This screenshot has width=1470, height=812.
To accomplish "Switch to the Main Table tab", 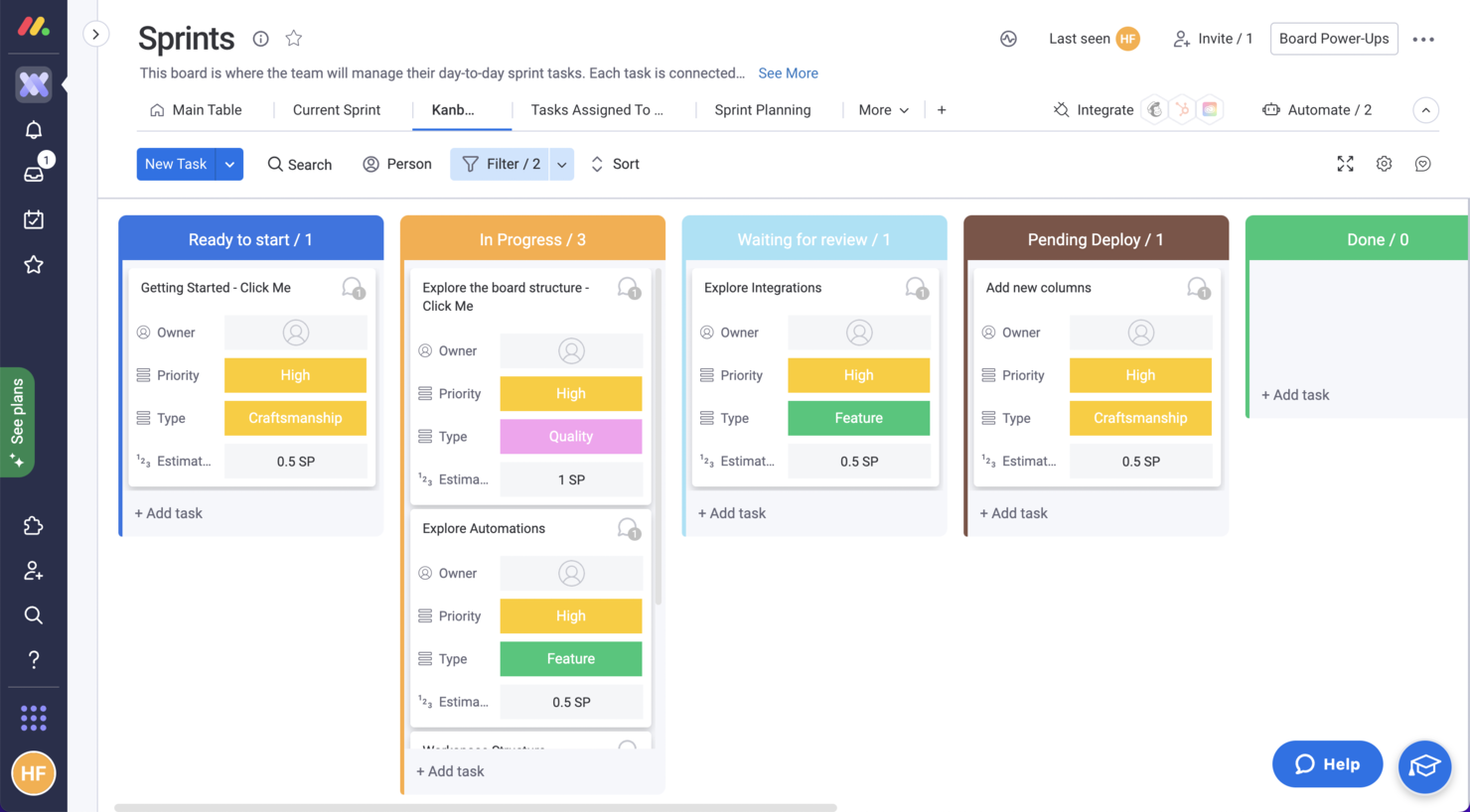I will 196,110.
